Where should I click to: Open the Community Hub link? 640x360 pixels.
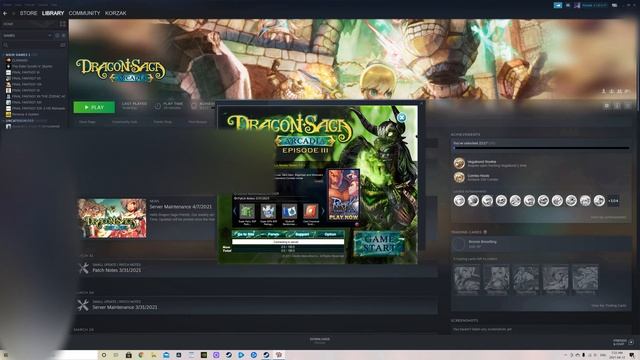click(125, 122)
